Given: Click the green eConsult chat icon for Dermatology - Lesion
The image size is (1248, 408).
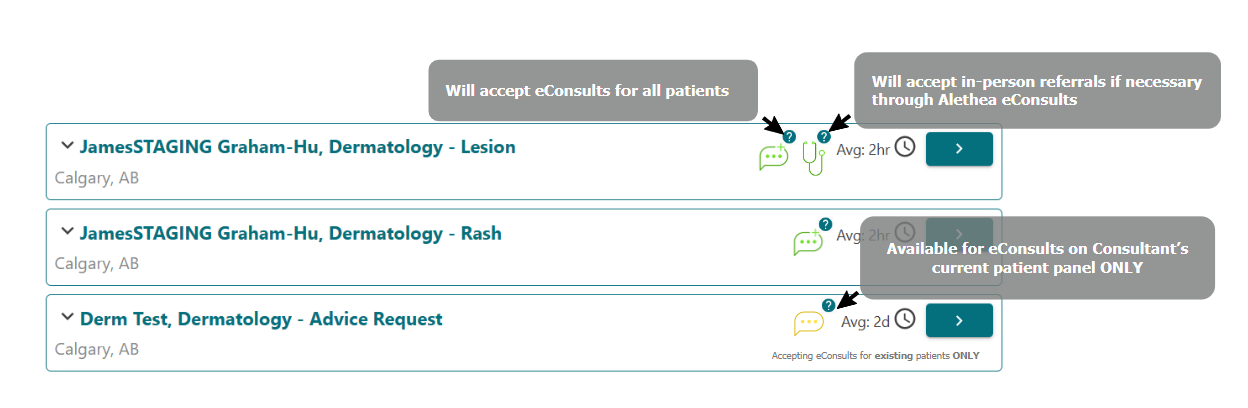Looking at the screenshot, I should pos(772,157).
